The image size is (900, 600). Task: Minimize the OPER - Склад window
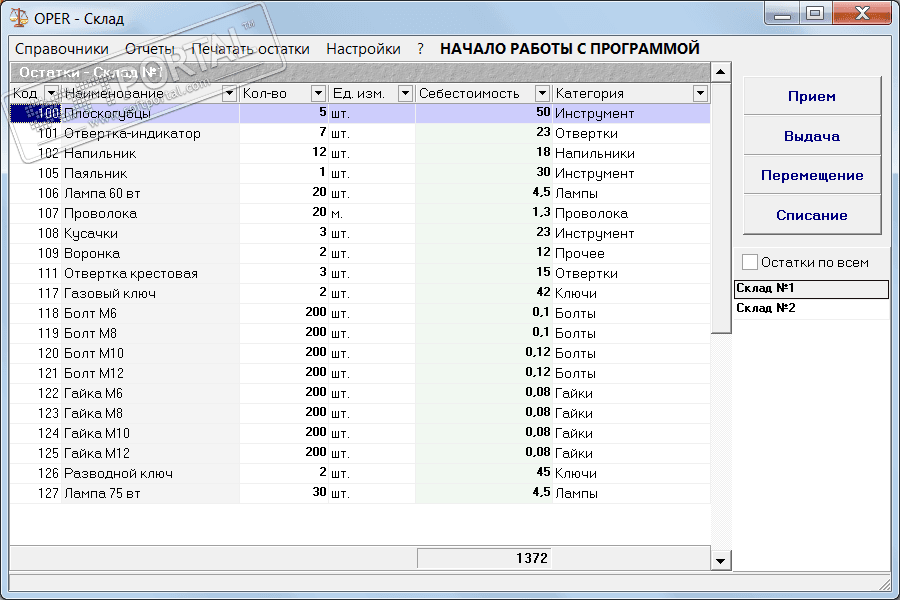[782, 14]
